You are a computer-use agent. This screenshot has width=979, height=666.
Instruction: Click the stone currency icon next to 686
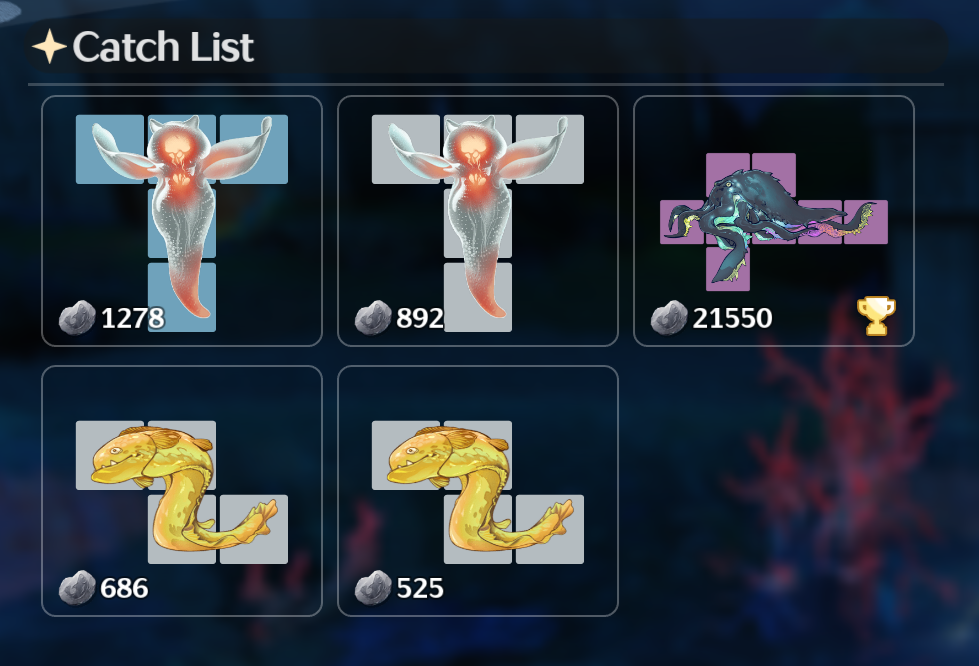click(x=77, y=588)
